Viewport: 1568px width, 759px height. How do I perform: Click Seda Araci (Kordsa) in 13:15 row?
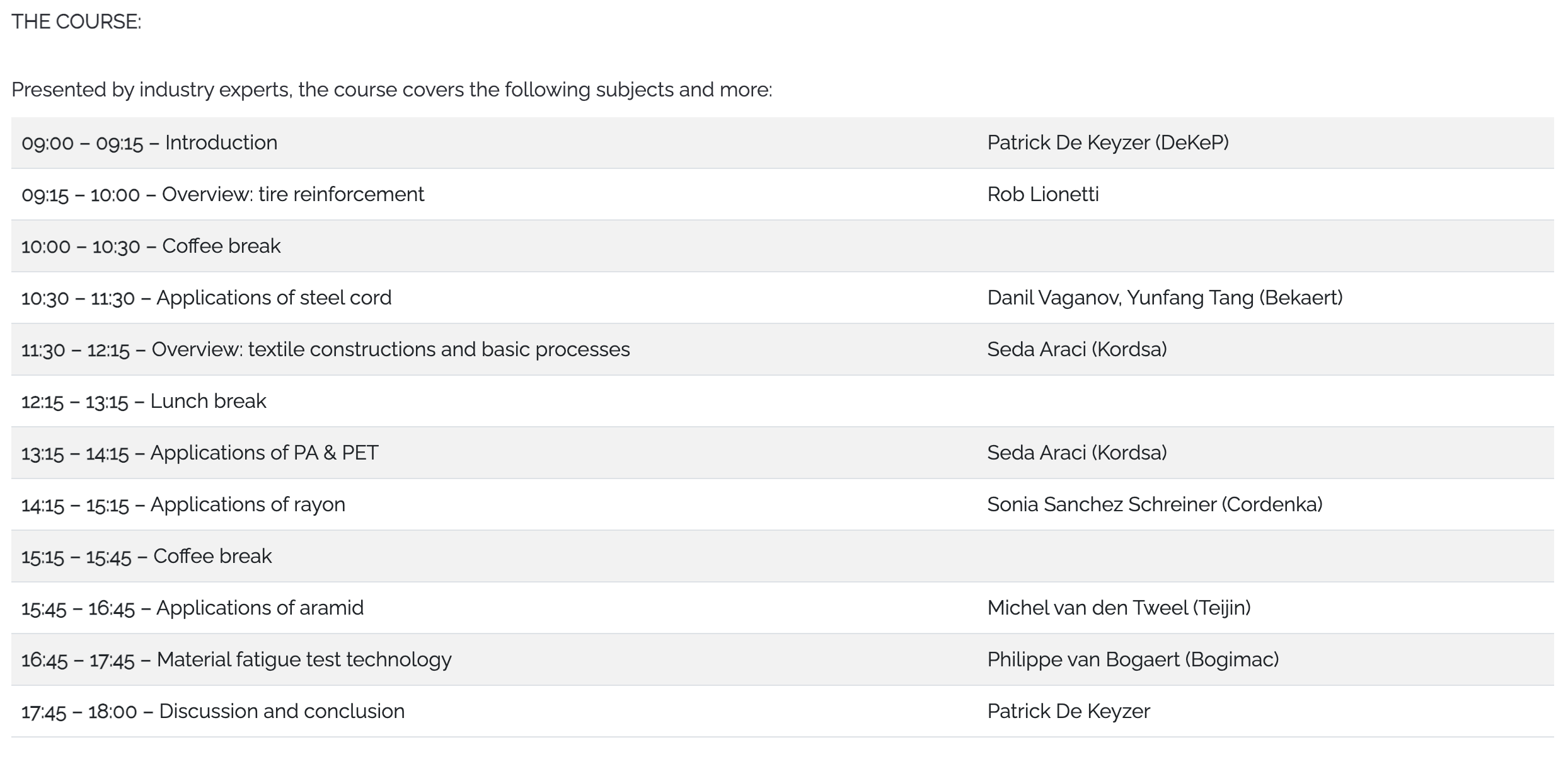click(x=1077, y=453)
